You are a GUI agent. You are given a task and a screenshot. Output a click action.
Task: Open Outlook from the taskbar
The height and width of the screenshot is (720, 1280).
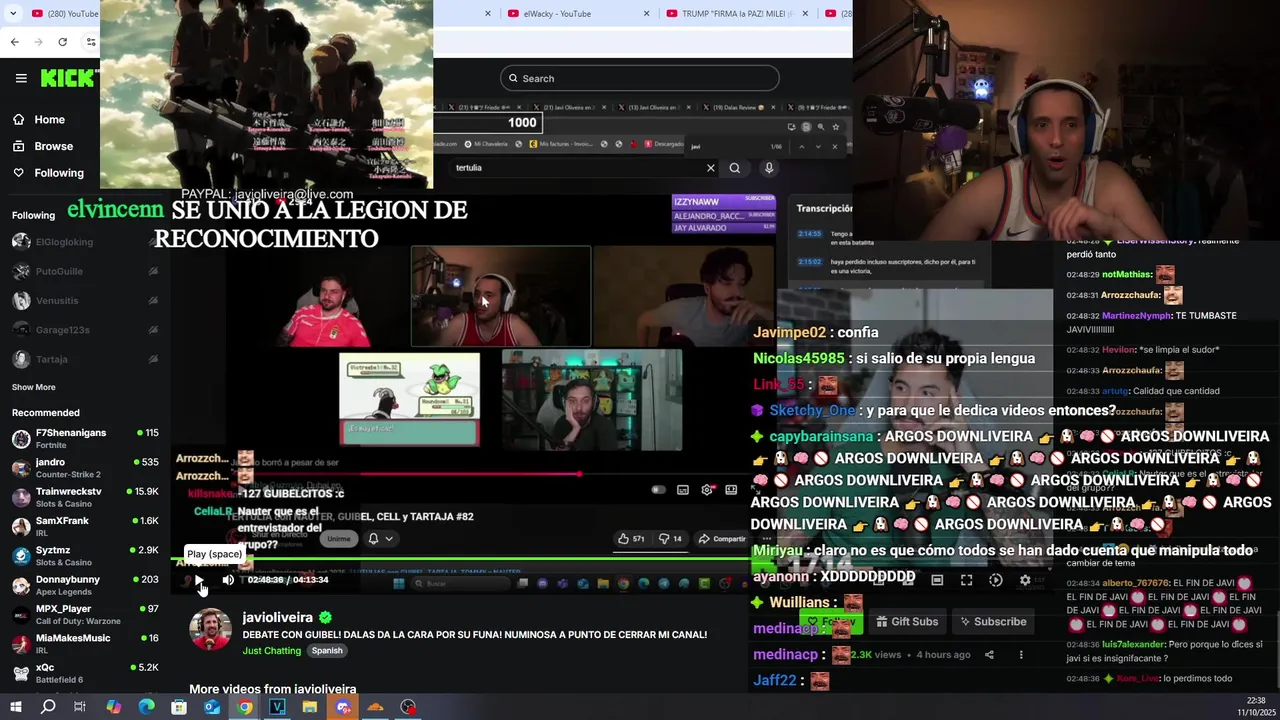tap(212, 707)
